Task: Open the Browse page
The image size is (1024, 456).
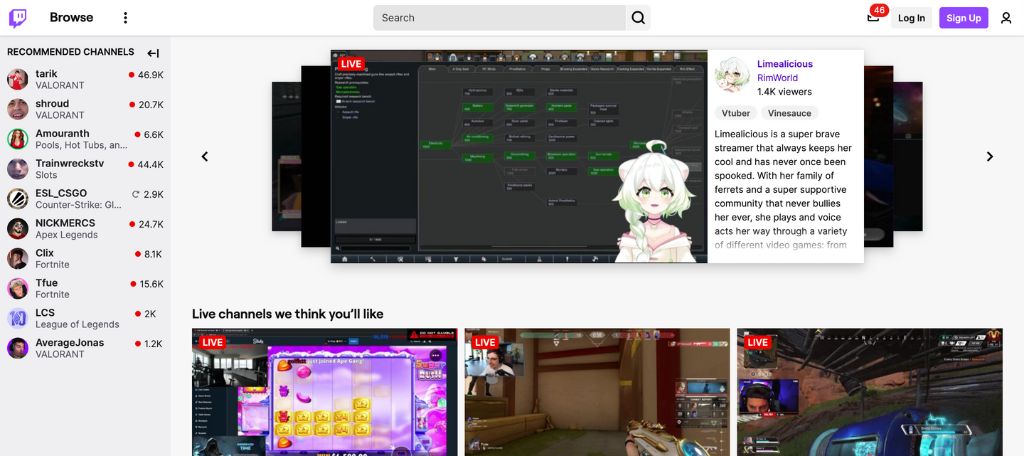Action: [x=71, y=18]
